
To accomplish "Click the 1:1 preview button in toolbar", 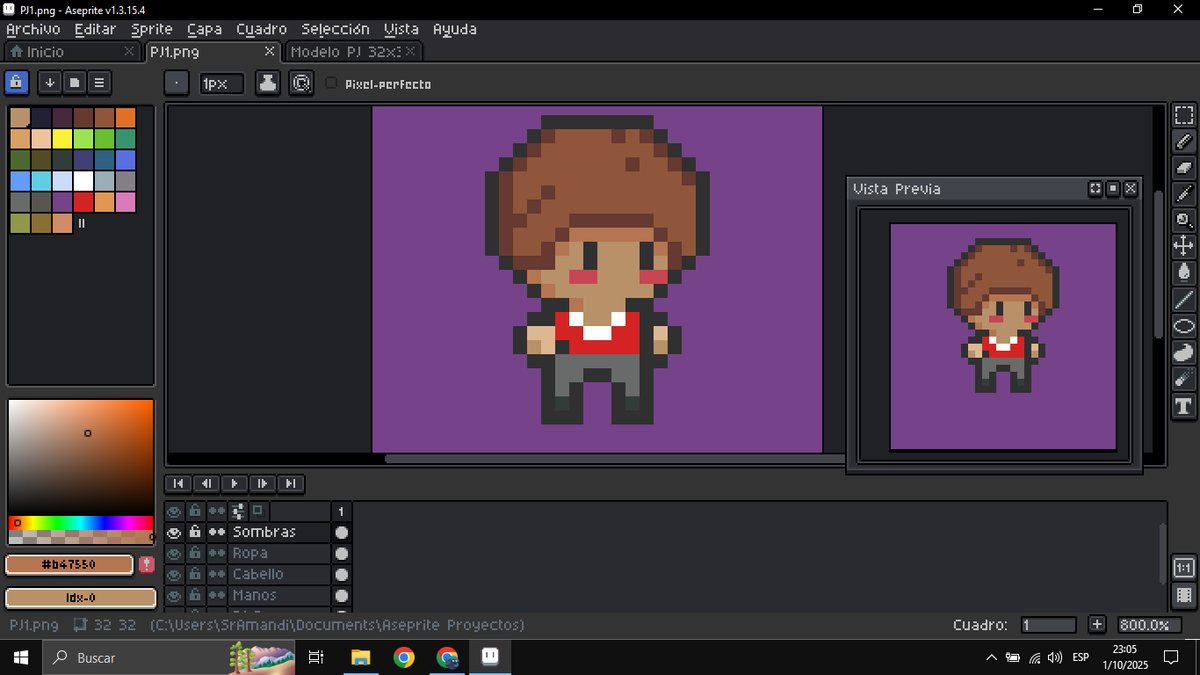I will click(x=1184, y=568).
